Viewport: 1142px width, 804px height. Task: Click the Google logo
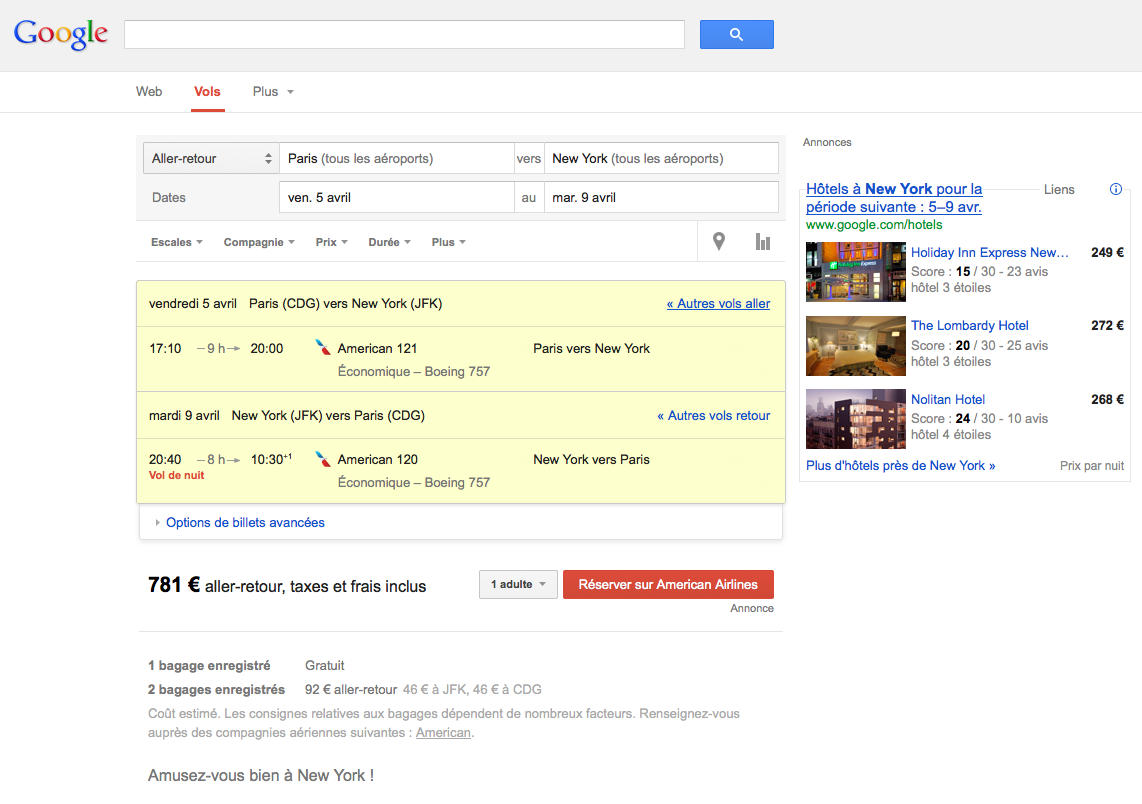(61, 34)
